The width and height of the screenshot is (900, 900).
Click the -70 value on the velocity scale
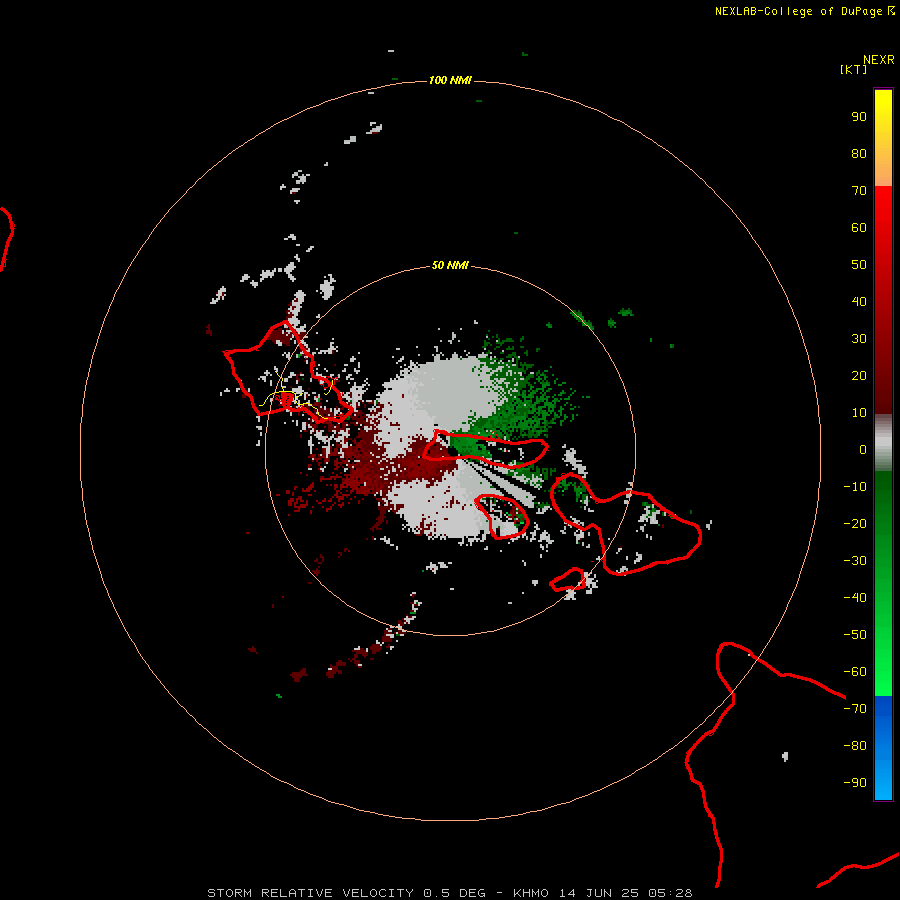coord(855,709)
